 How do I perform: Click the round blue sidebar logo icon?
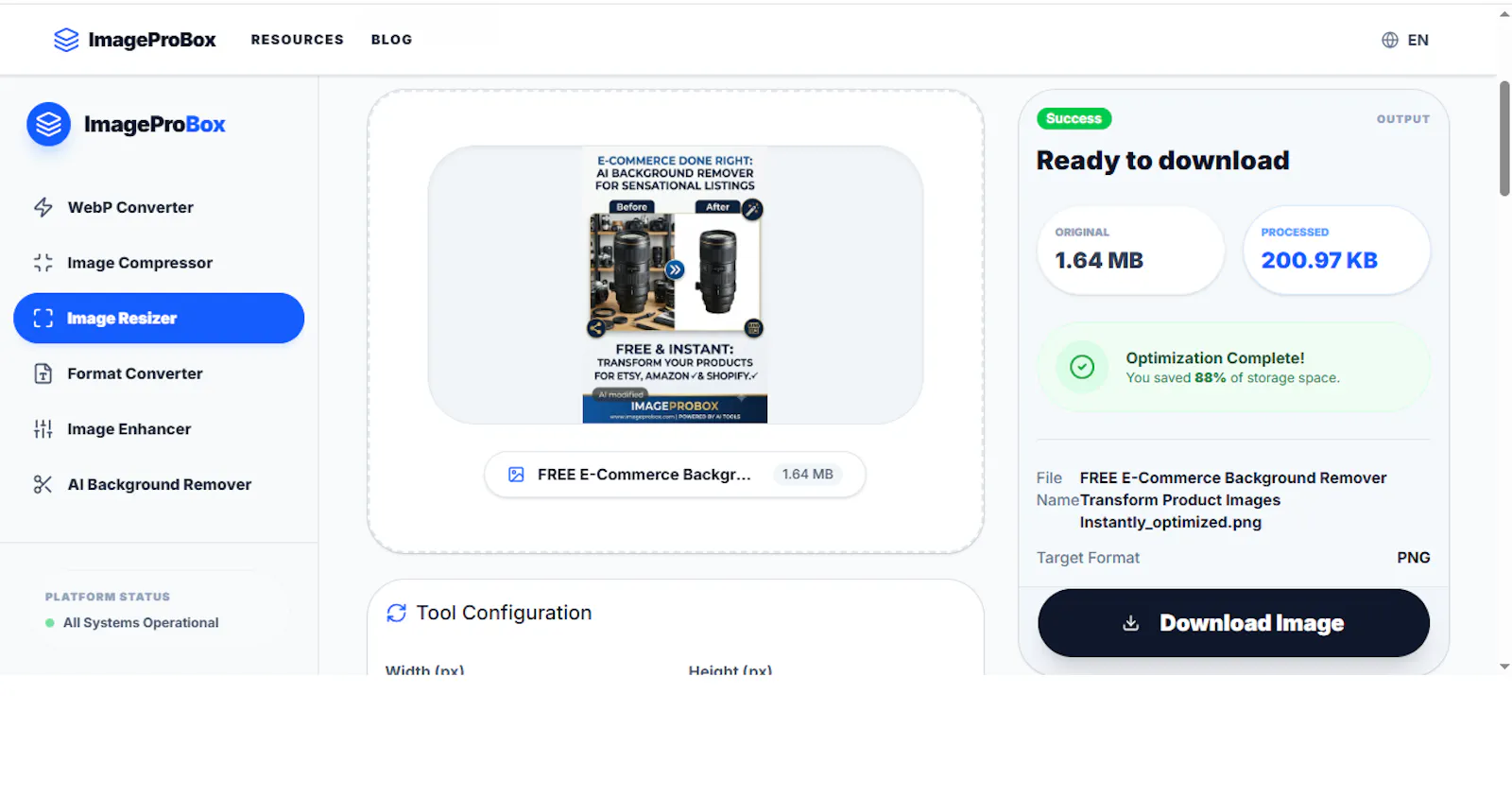(48, 124)
